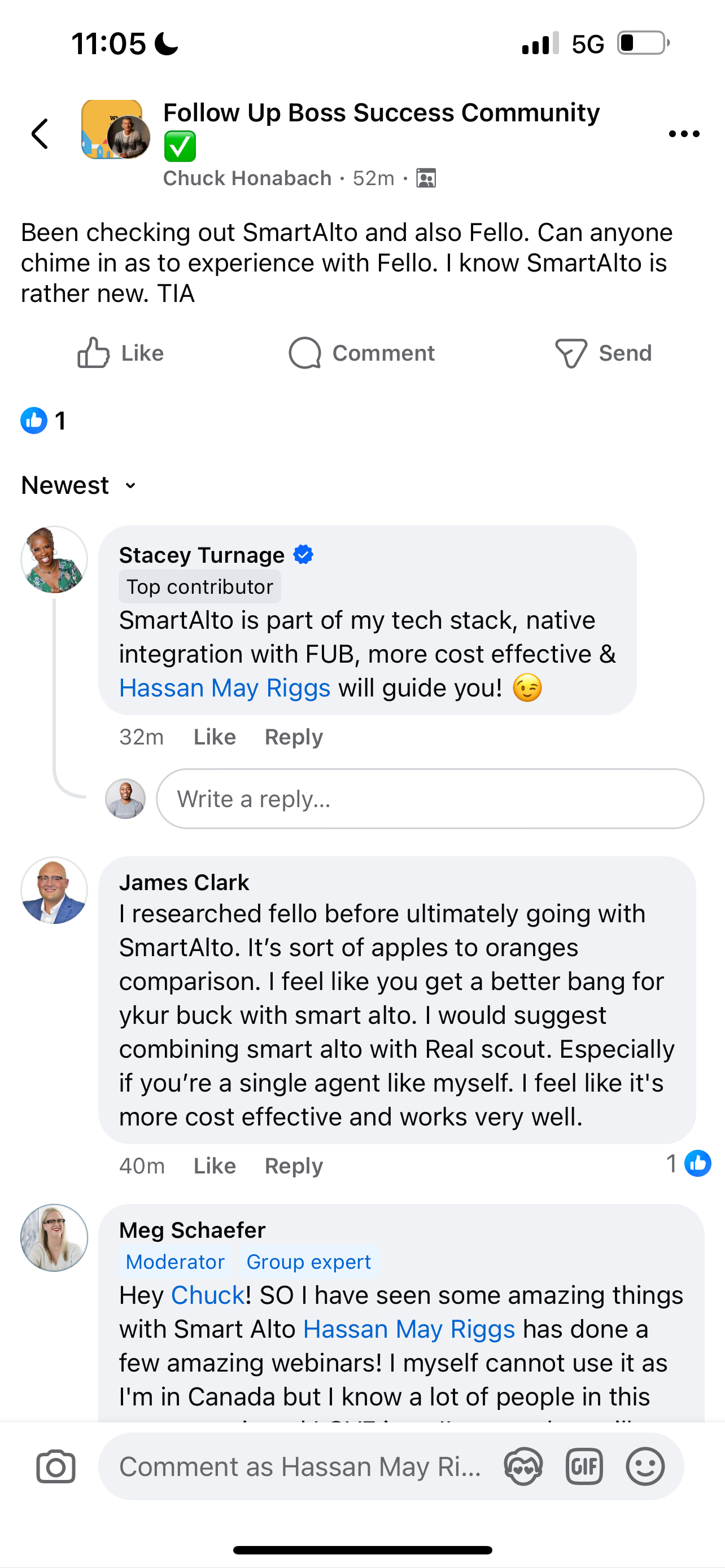Tap the camera icon in comment bar
The width and height of the screenshot is (725, 1568).
(55, 1466)
